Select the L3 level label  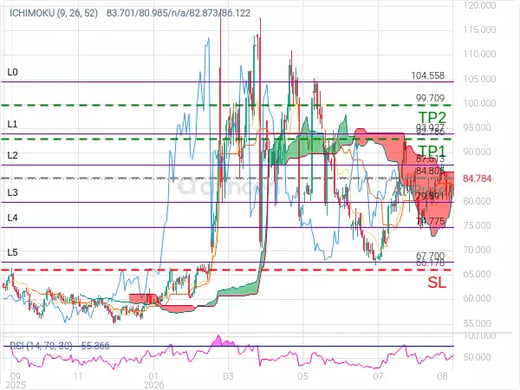click(13, 192)
